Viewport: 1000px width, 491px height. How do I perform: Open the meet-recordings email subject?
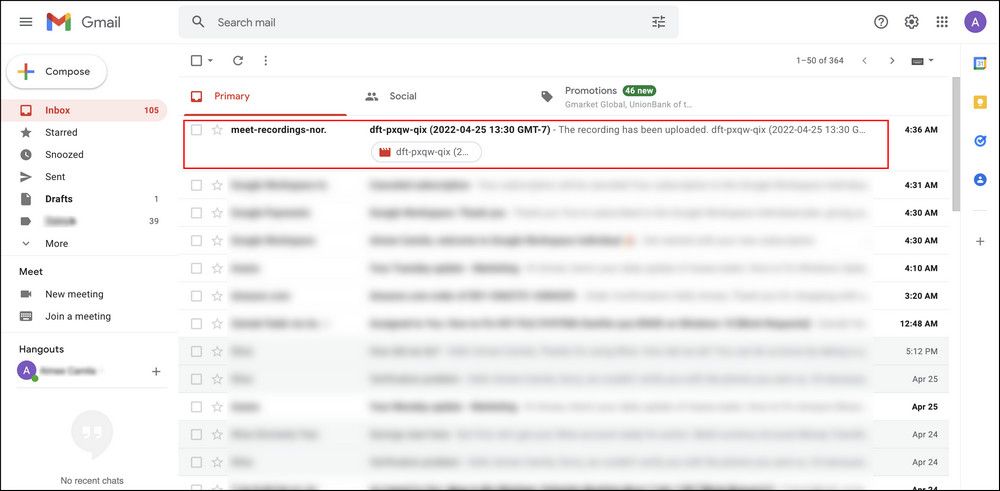pyautogui.click(x=460, y=130)
